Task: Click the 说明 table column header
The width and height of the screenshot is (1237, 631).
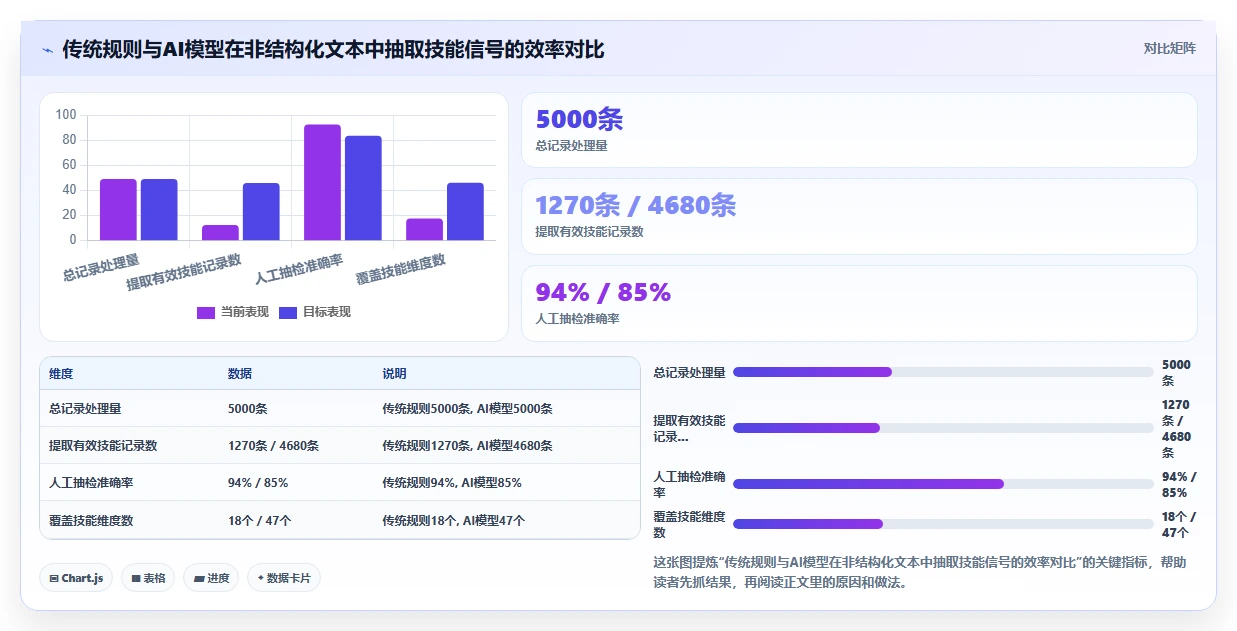Action: pos(394,374)
